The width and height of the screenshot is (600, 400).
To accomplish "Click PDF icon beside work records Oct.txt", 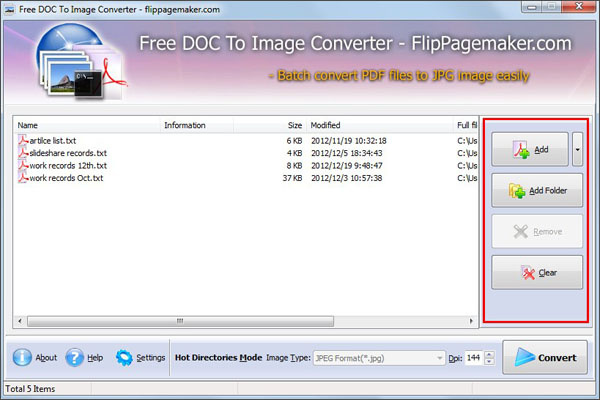I will pos(23,178).
